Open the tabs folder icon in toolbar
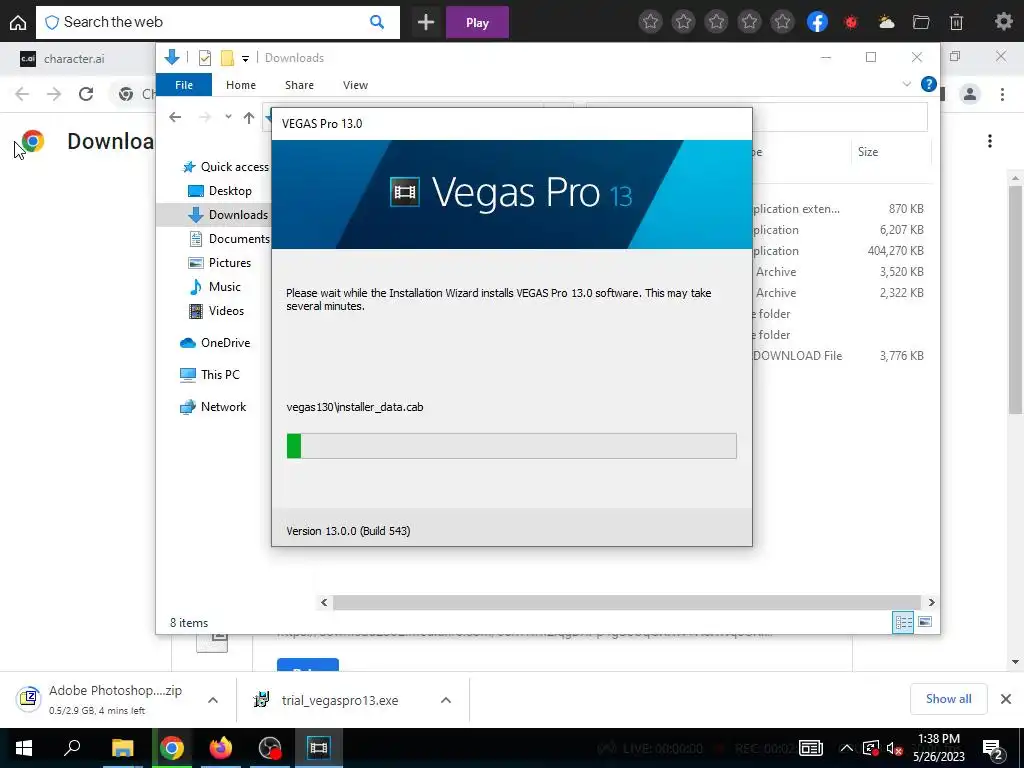Image resolution: width=1024 pixels, height=768 pixels. tap(921, 22)
